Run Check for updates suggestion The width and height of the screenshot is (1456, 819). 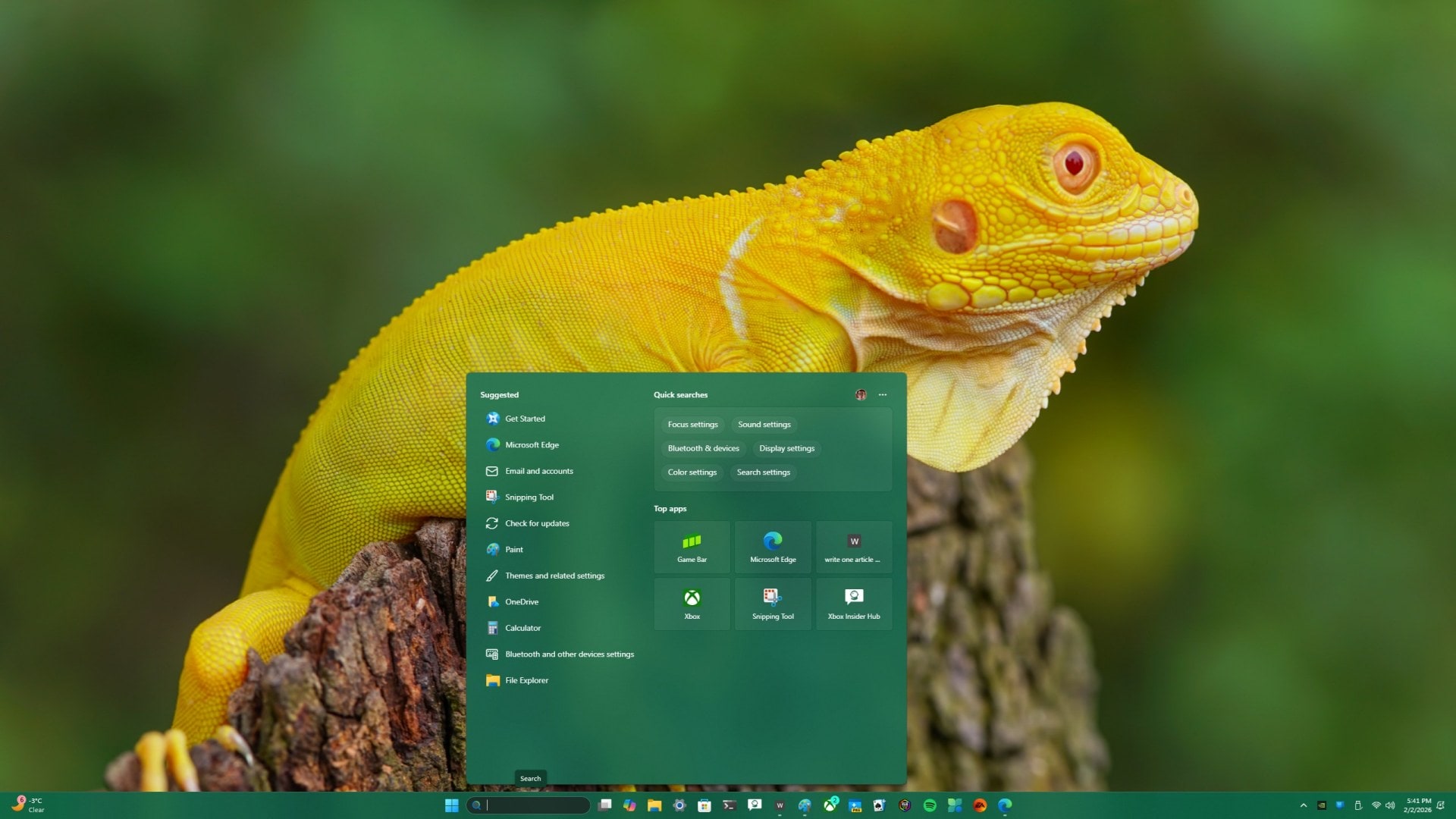[537, 523]
